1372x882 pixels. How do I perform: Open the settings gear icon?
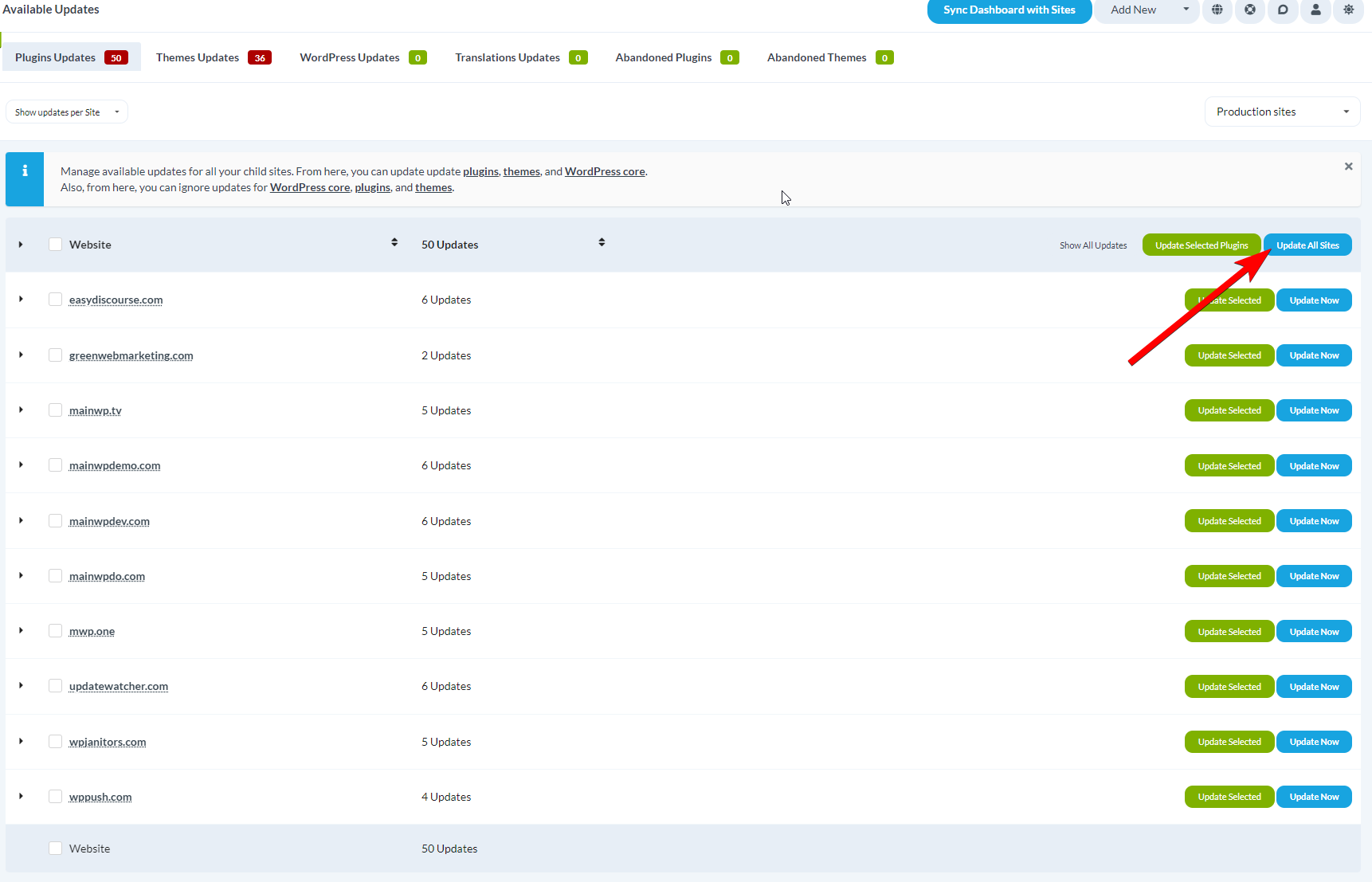click(x=1347, y=11)
